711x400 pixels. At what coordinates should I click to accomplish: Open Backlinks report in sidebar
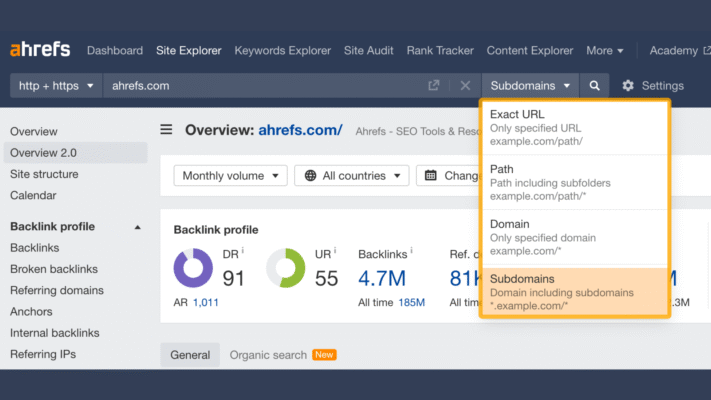[34, 248]
